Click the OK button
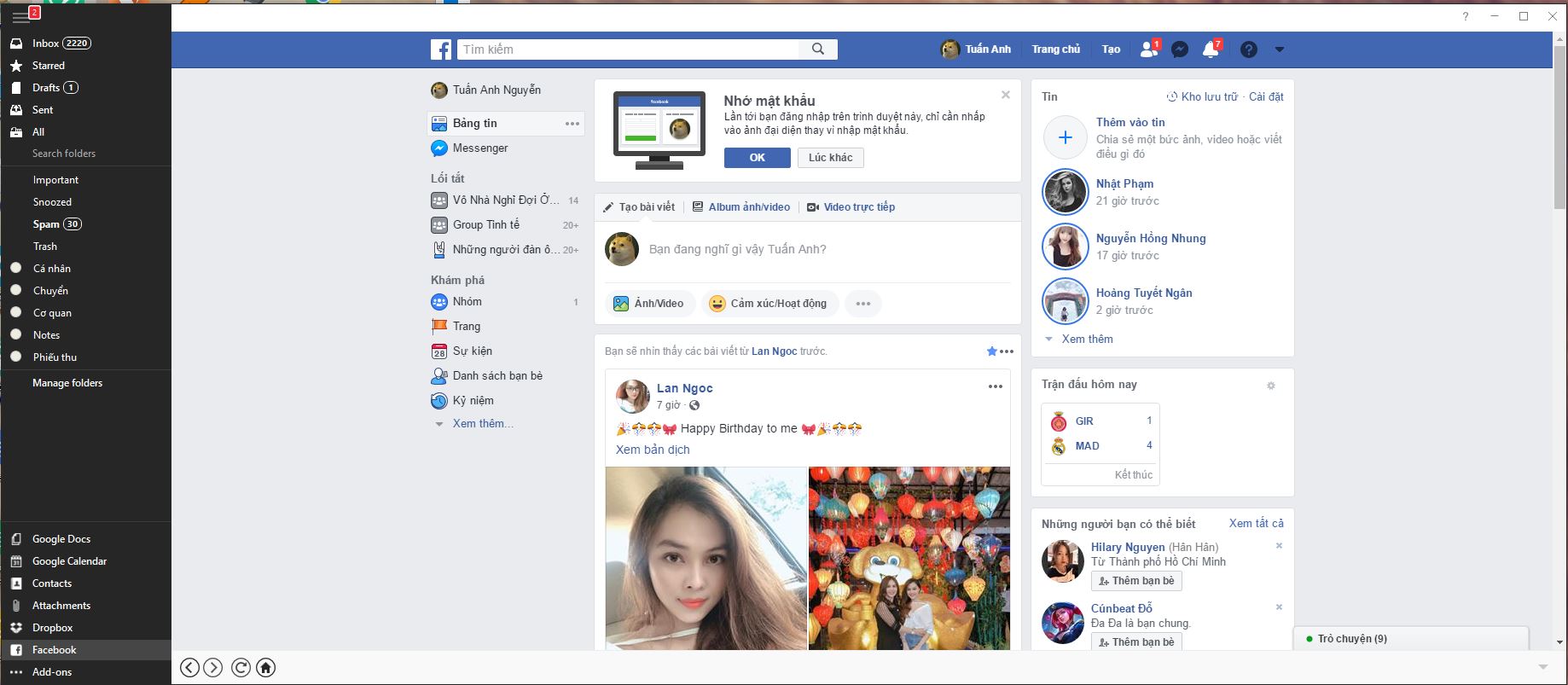Image resolution: width=1568 pixels, height=685 pixels. tap(758, 158)
